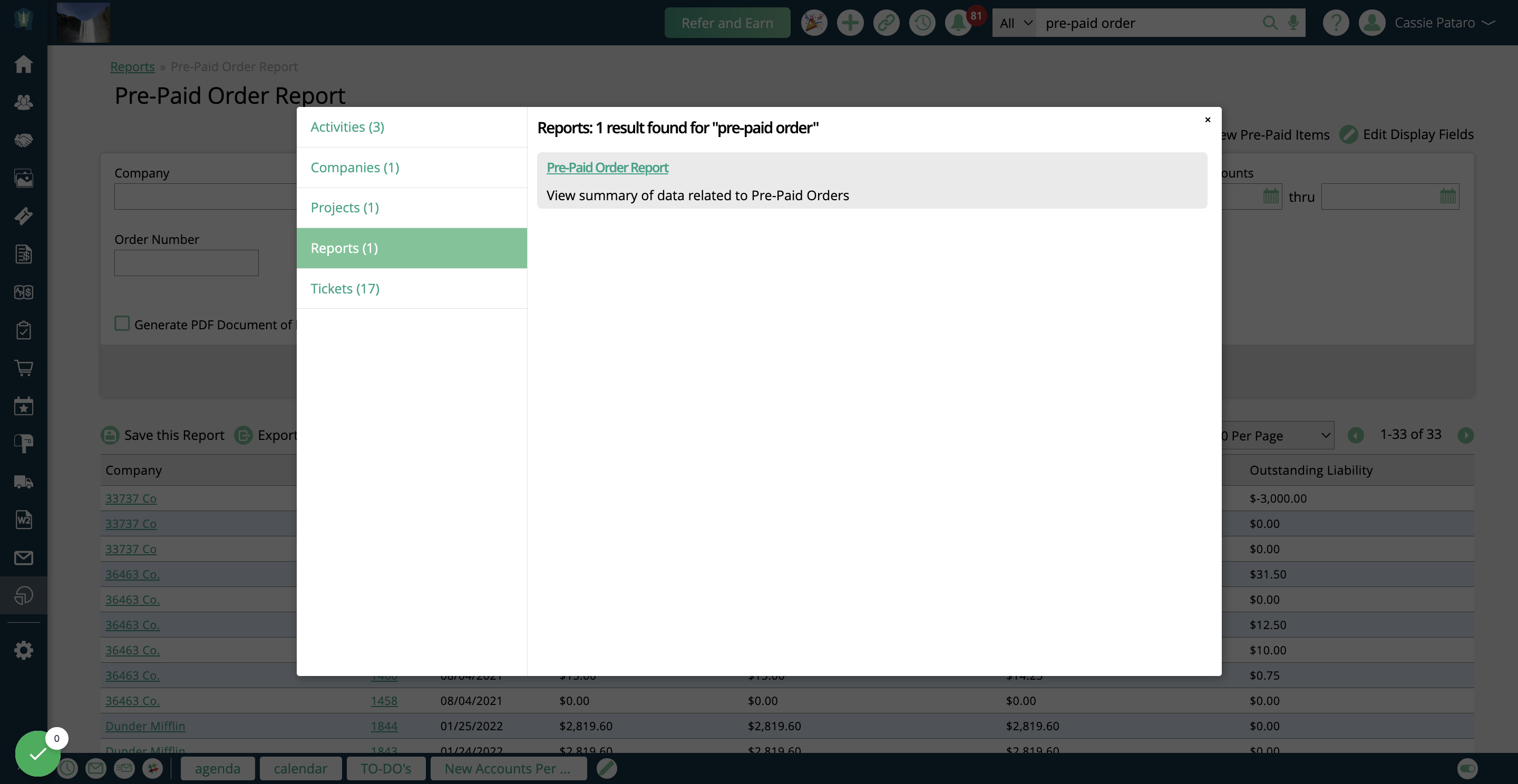Open the image gallery icon in sidebar

tap(24, 178)
